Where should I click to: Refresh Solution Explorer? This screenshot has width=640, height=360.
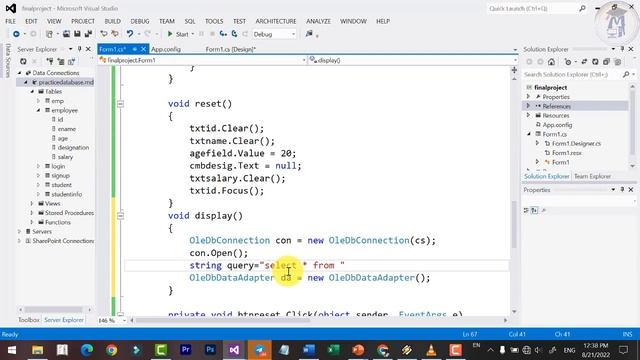point(595,62)
